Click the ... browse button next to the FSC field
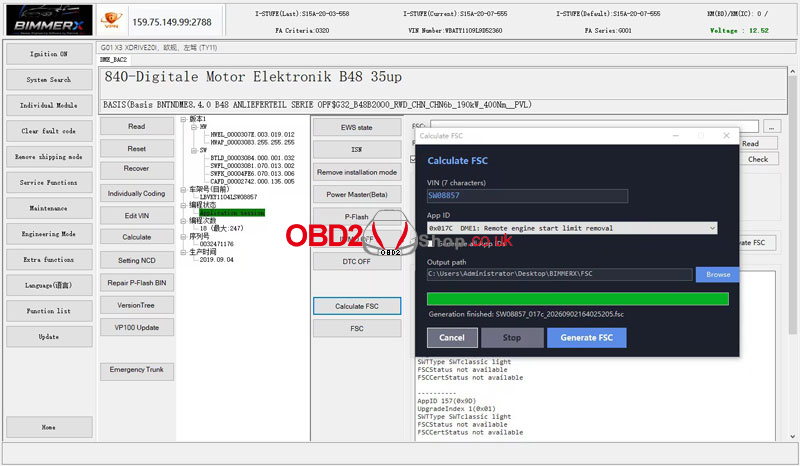Screen dimensions: 800x466 772,126
